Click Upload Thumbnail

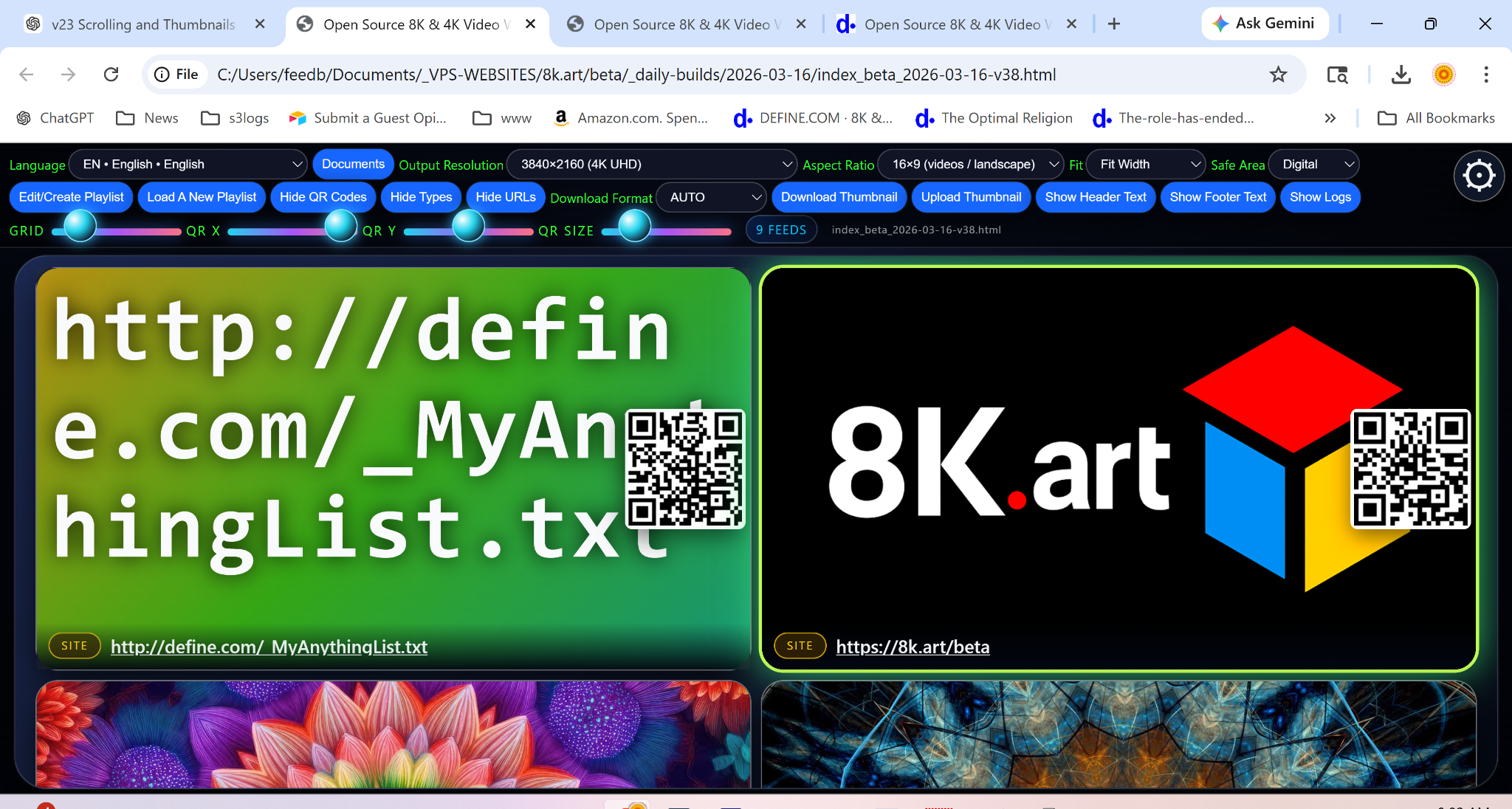[x=971, y=197]
